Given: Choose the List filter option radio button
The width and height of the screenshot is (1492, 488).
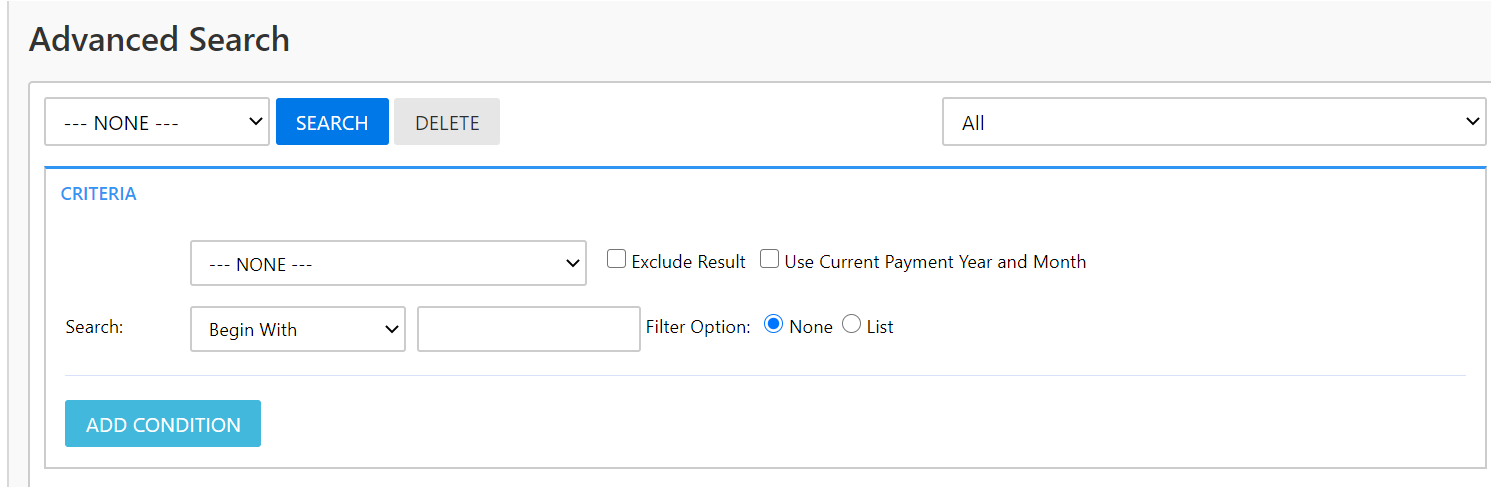Looking at the screenshot, I should point(851,324).
